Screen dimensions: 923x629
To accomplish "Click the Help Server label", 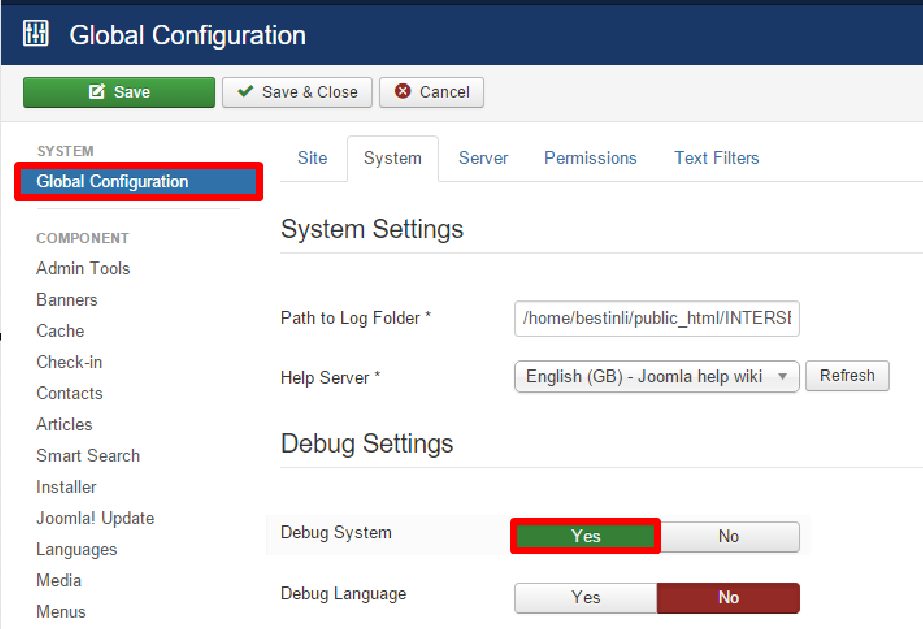I will pos(330,377).
